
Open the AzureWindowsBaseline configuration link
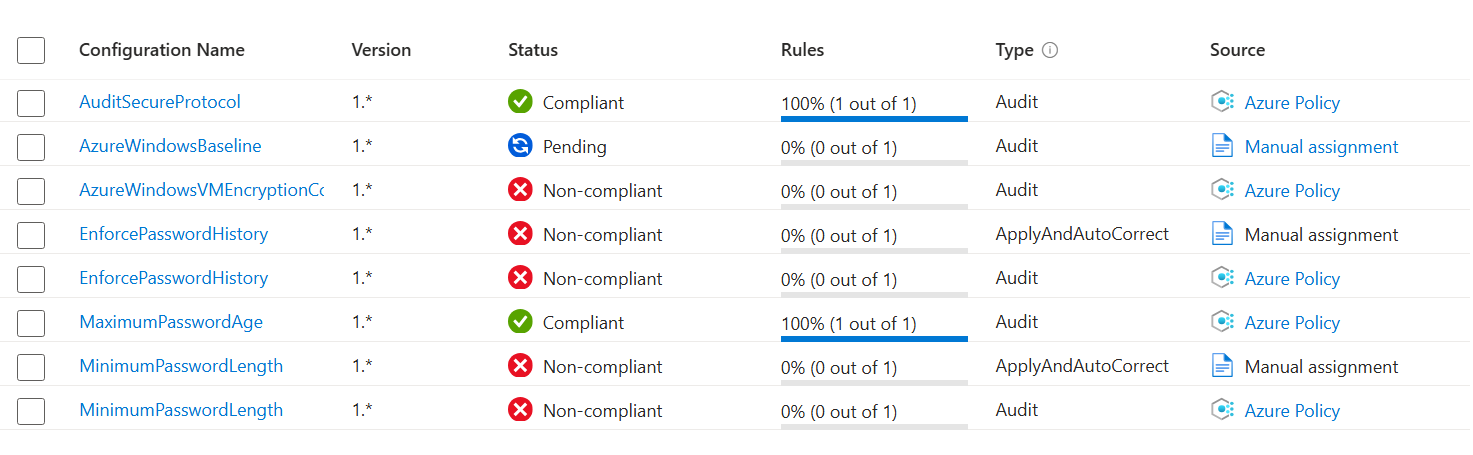coord(170,146)
